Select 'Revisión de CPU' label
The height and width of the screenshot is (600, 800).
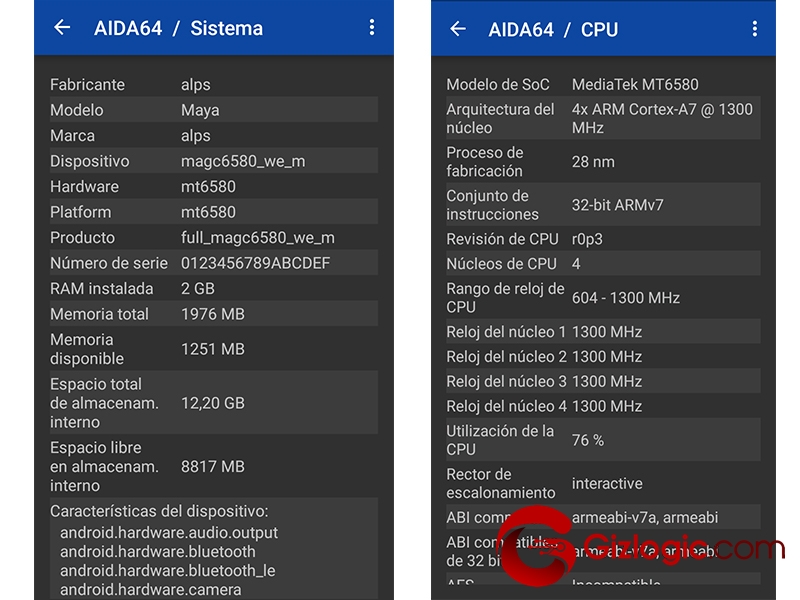click(502, 239)
